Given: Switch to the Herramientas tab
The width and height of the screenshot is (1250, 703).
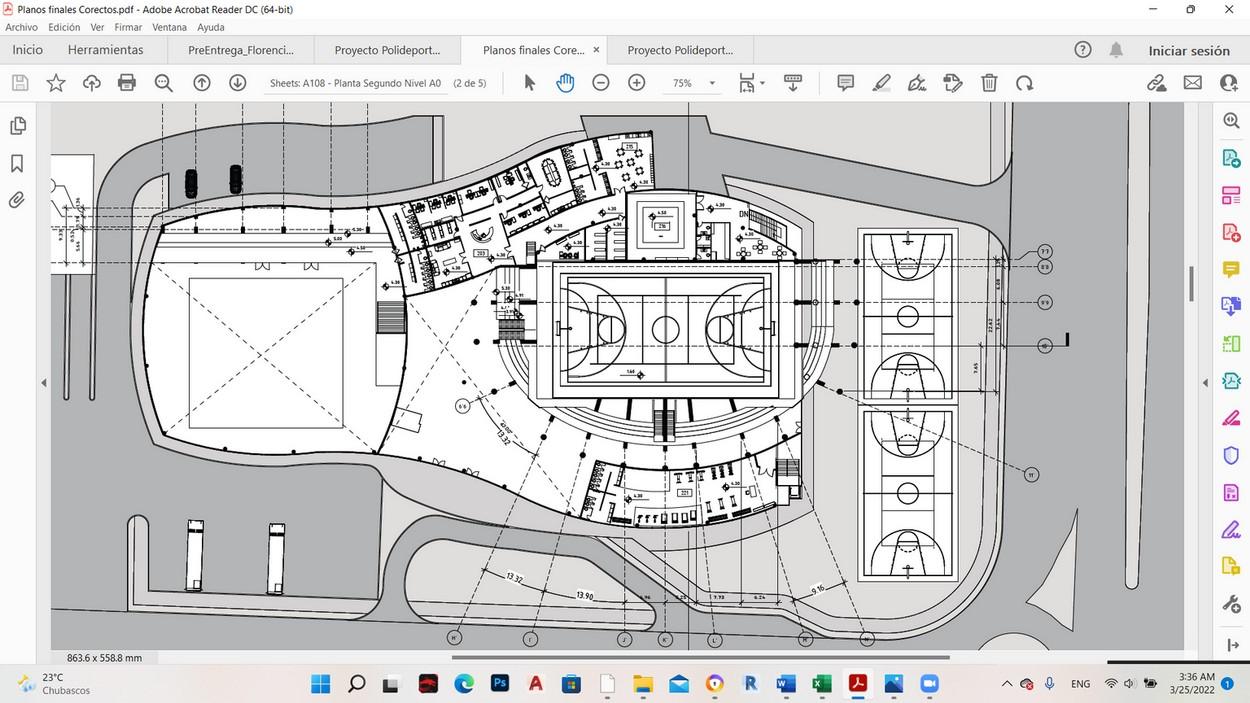Looking at the screenshot, I should [105, 50].
